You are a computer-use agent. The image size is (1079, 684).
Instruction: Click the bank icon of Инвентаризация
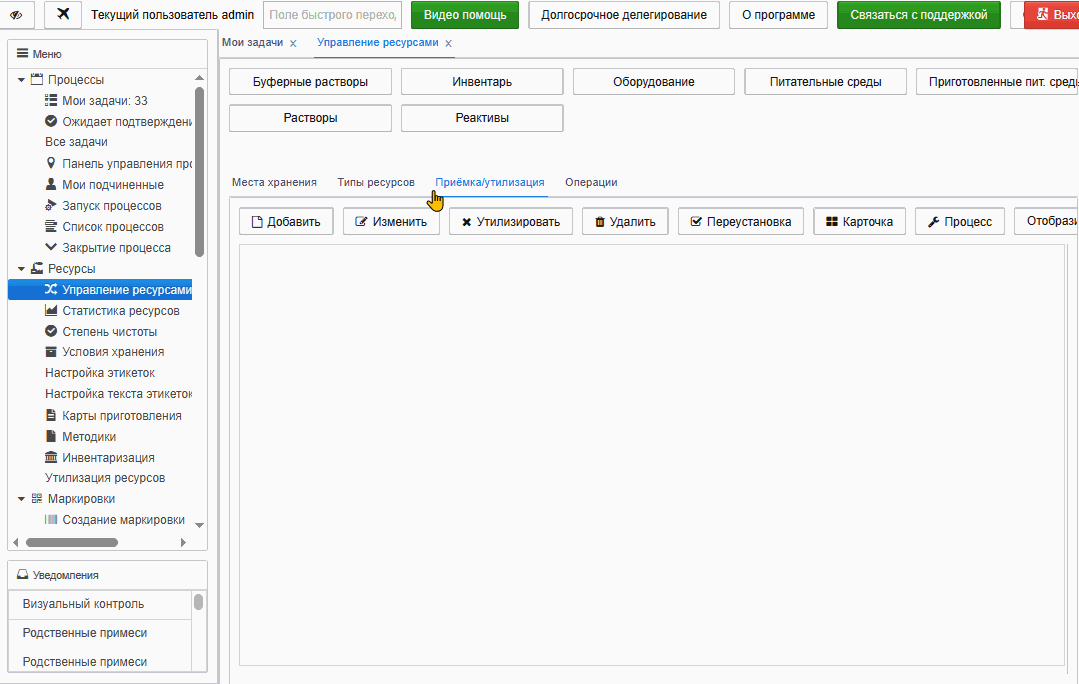tap(51, 457)
